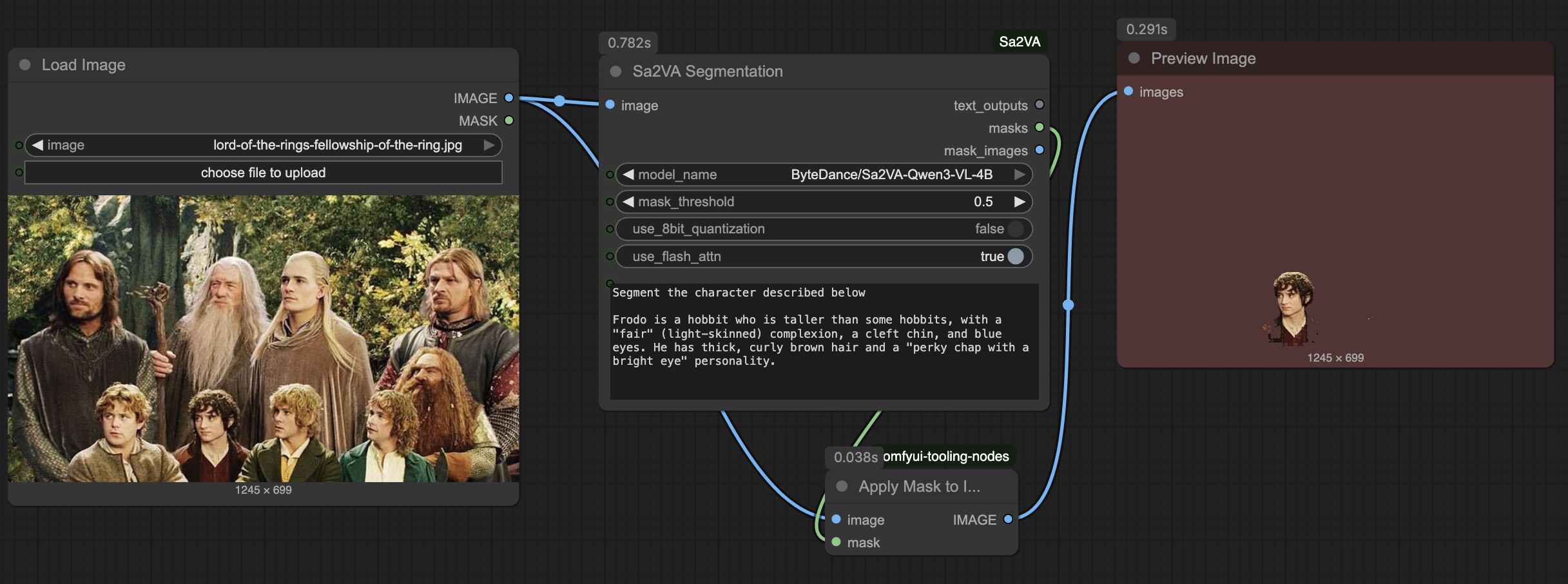Image resolution: width=1568 pixels, height=584 pixels.
Task: Click the widget input socket beside use_8bit_quantization
Action: pos(610,229)
